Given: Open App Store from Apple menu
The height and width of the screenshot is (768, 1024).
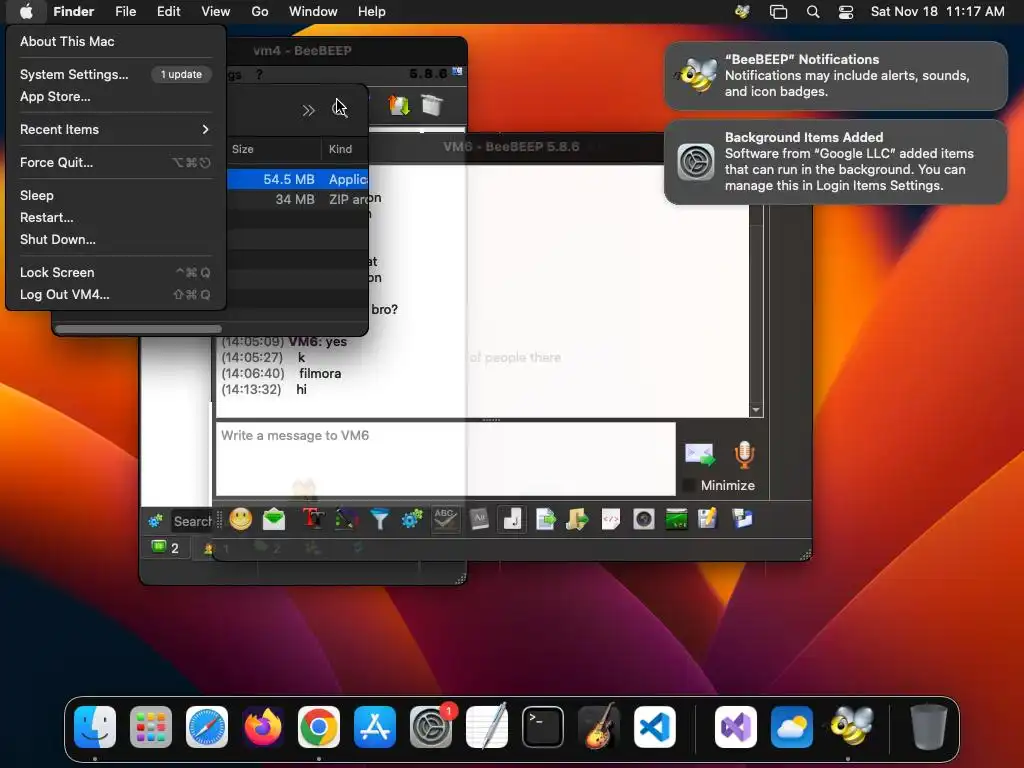Looking at the screenshot, I should click(55, 97).
